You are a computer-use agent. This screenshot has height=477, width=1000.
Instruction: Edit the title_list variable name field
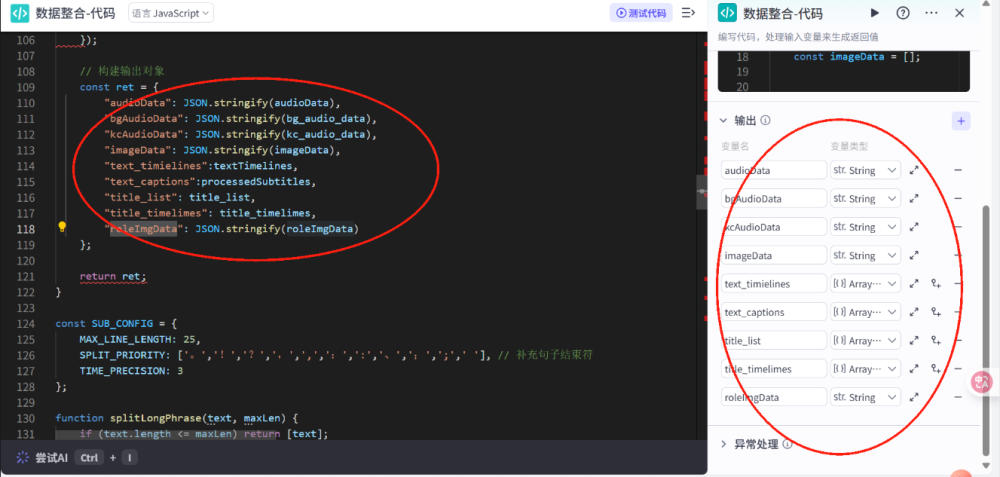coord(774,341)
